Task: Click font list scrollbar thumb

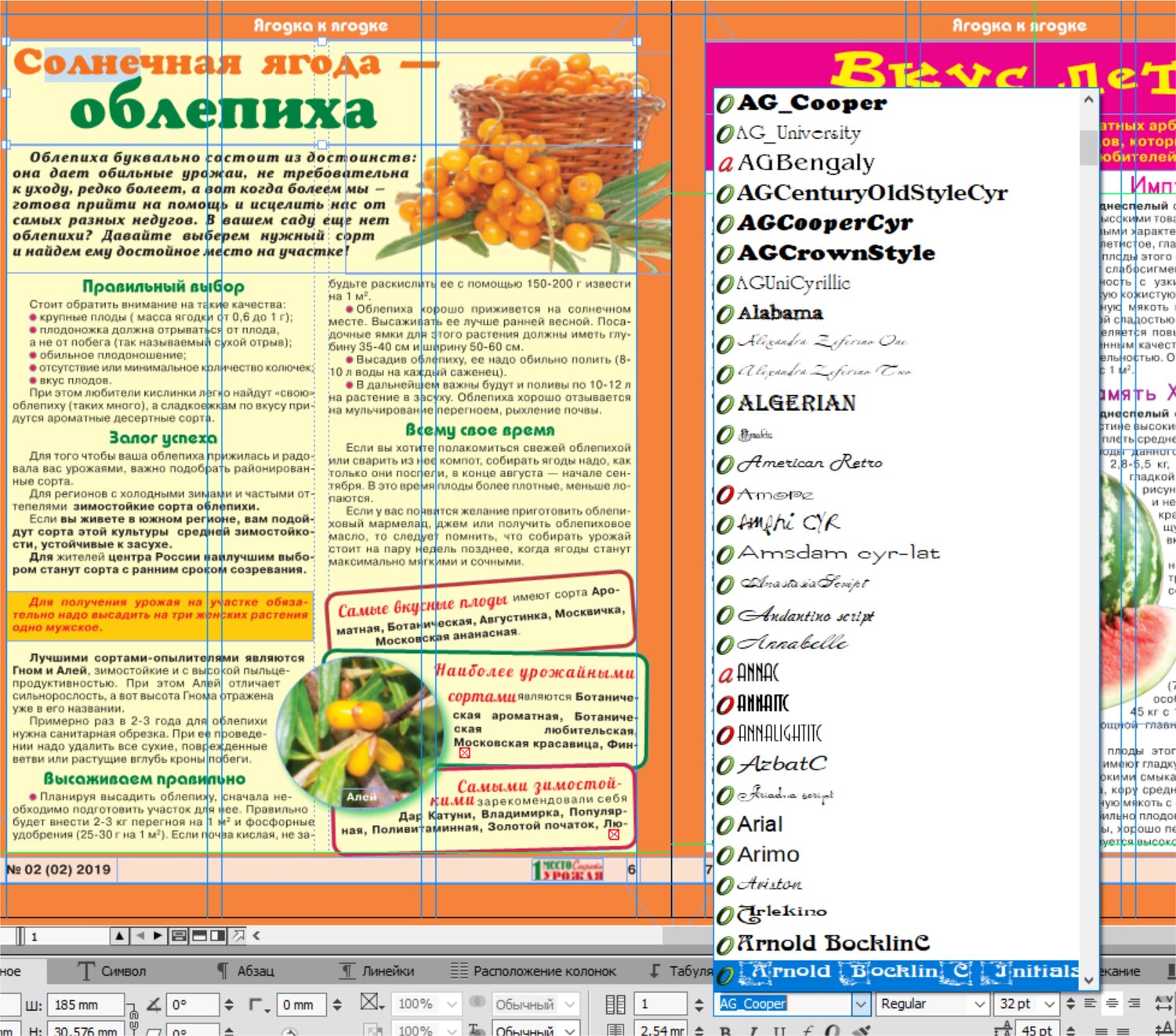Action: click(1087, 147)
